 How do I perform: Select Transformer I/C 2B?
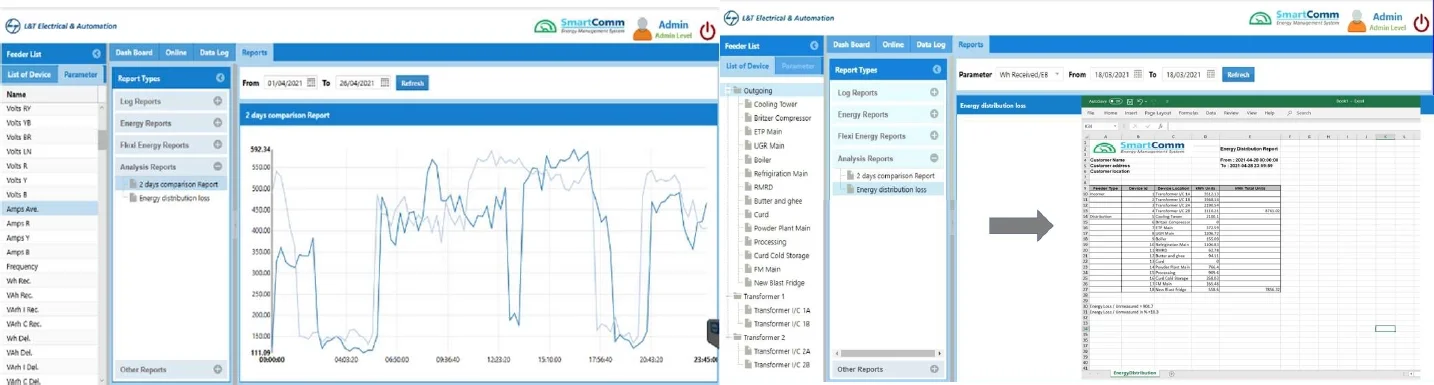781,365
